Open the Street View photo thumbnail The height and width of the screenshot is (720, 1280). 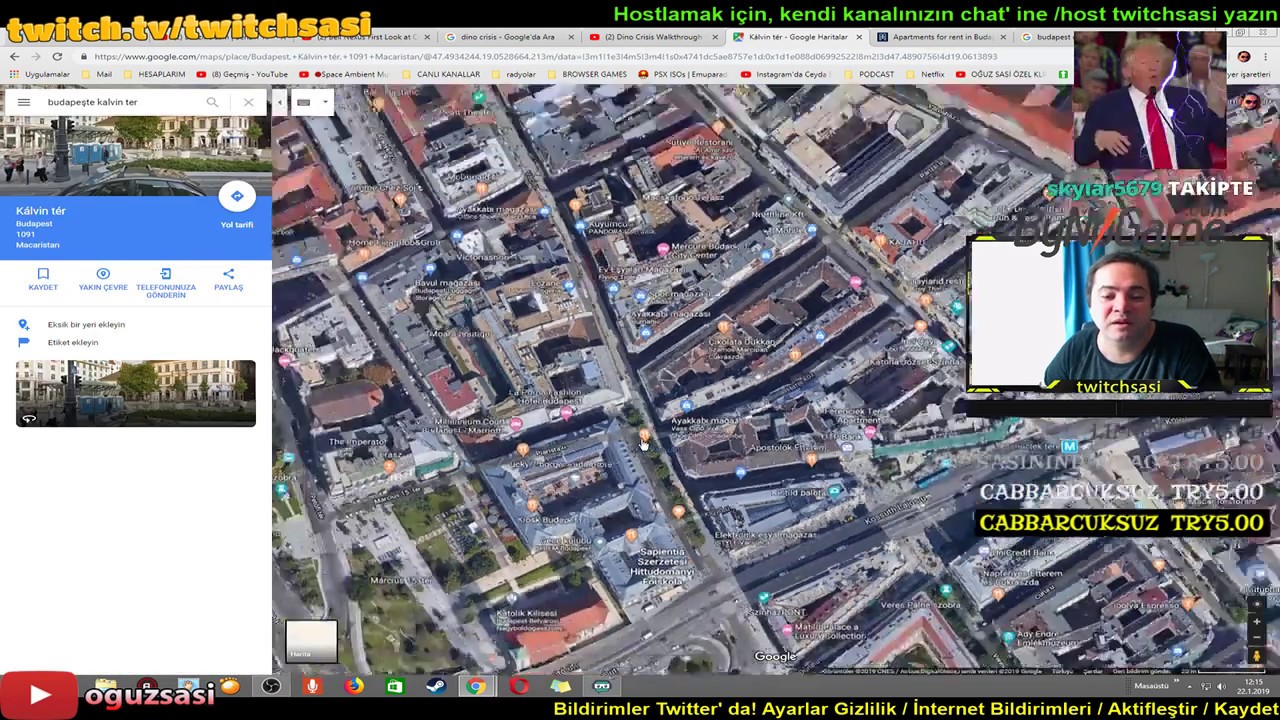pos(135,393)
